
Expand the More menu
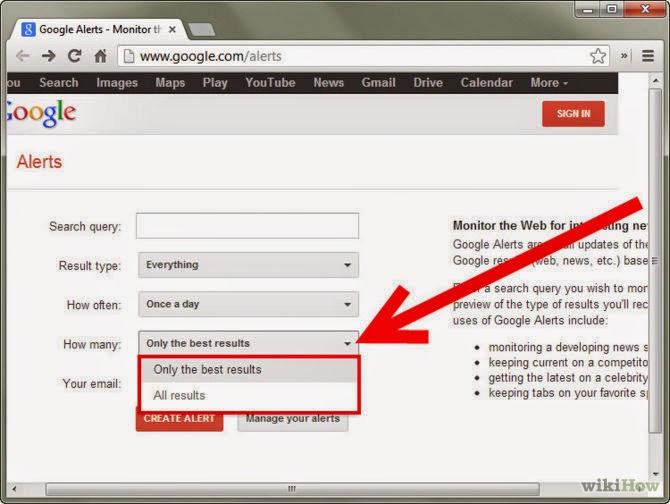coord(549,82)
